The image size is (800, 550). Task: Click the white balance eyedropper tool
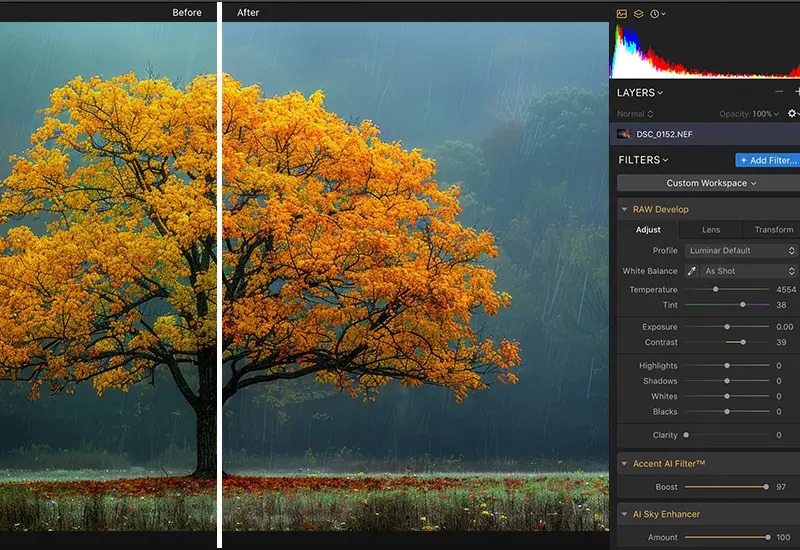tap(692, 271)
